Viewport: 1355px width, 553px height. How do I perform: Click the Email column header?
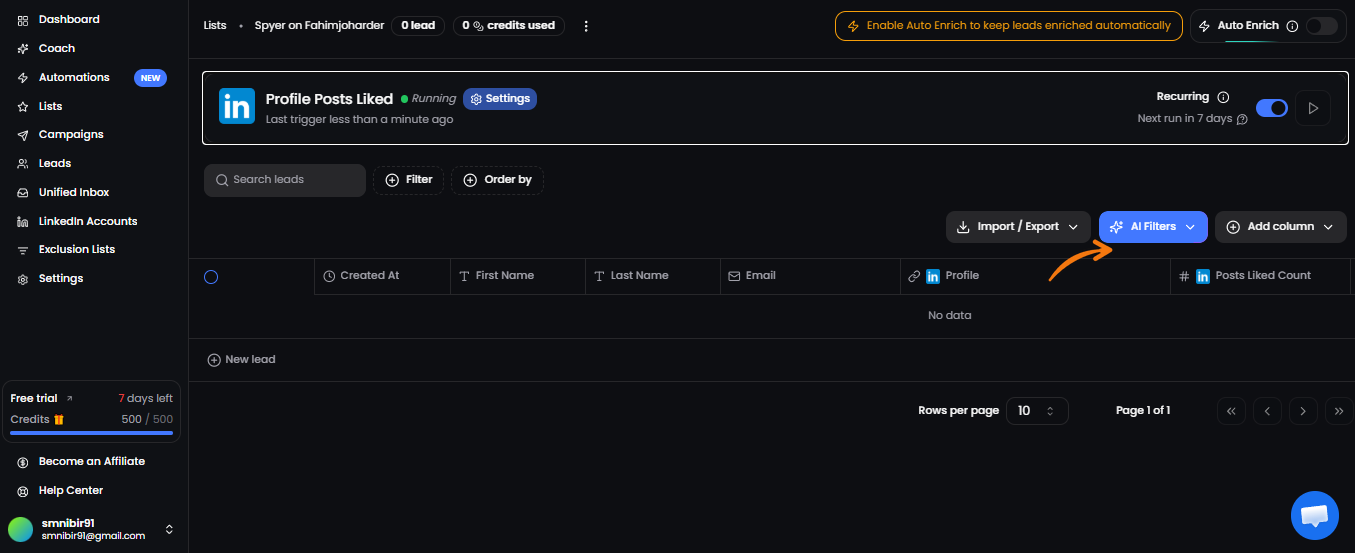coord(810,277)
